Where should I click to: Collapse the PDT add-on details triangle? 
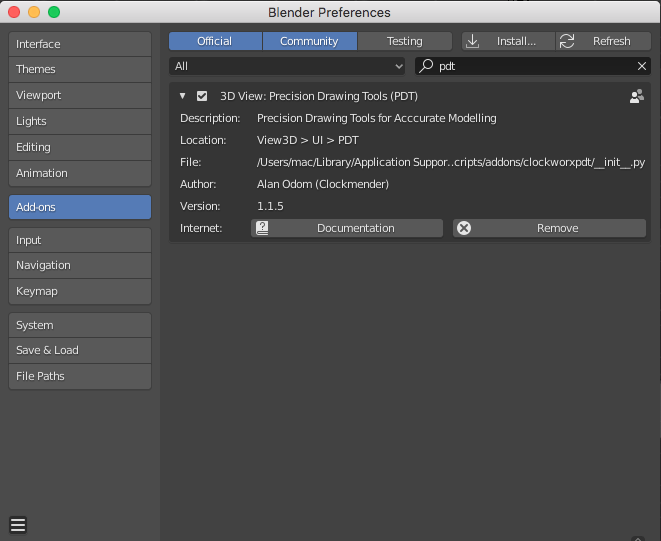click(x=183, y=96)
